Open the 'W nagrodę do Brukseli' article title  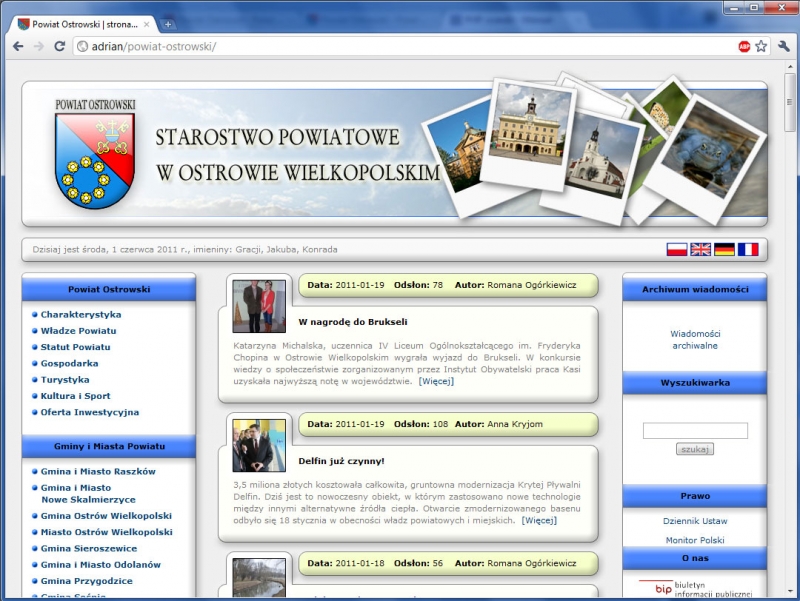[x=353, y=322]
